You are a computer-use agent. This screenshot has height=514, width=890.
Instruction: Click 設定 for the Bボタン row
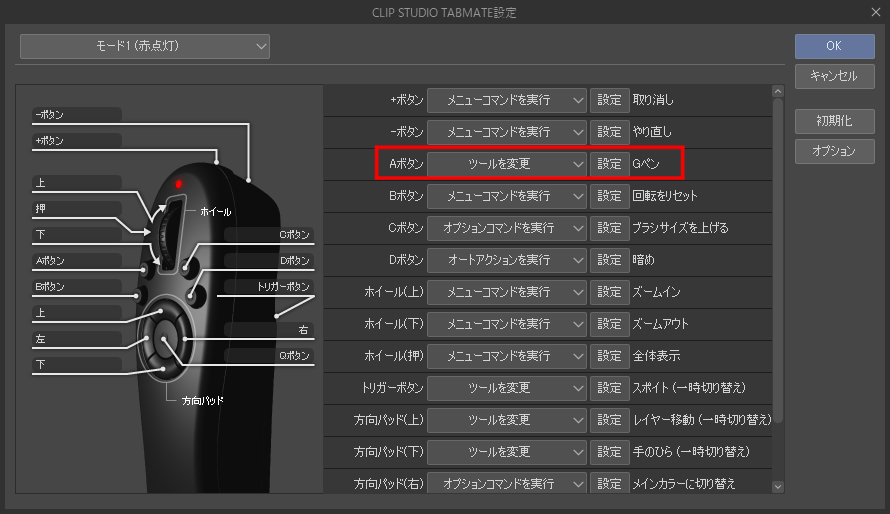(x=610, y=196)
